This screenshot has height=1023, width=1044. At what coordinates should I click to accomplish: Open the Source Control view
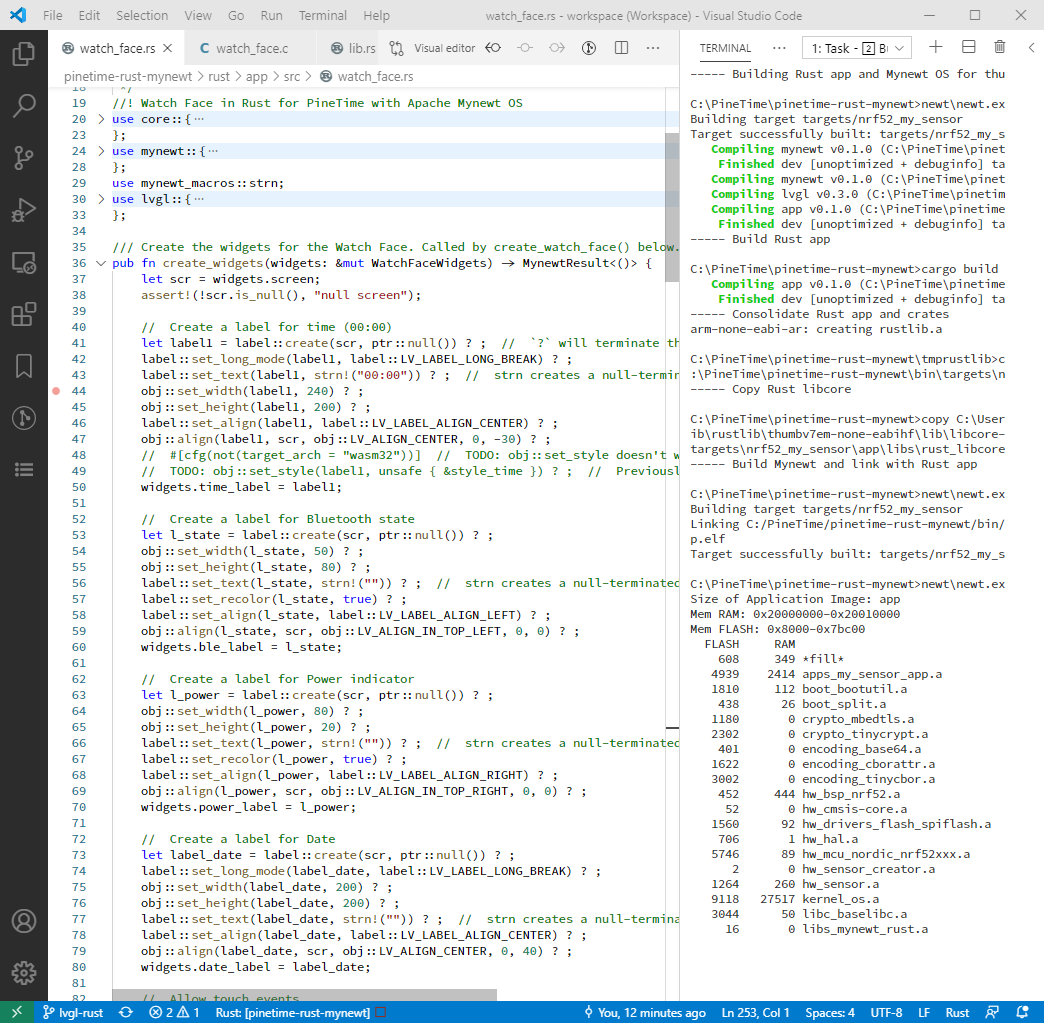[24, 157]
